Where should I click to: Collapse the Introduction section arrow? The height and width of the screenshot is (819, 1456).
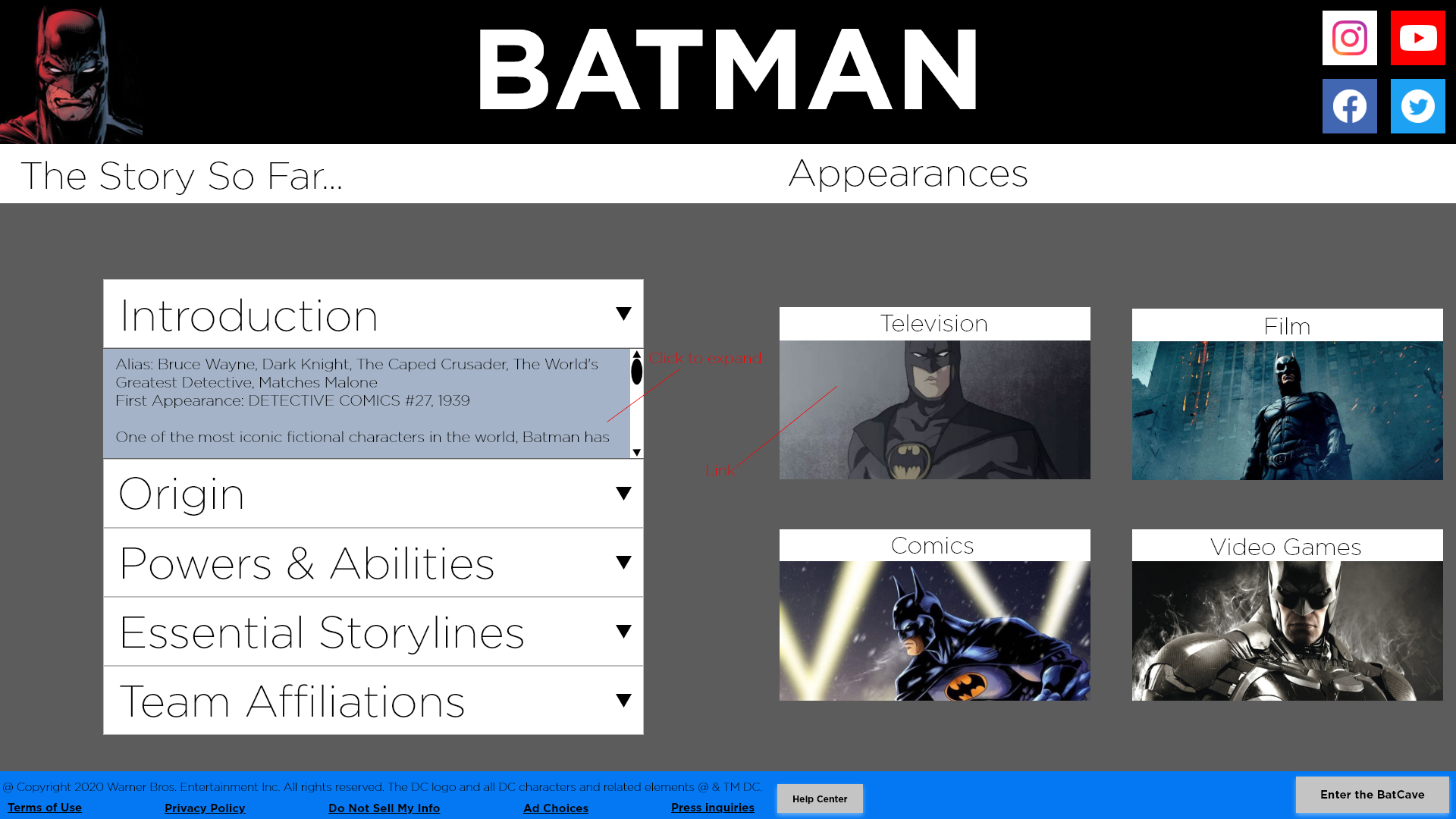tap(623, 314)
